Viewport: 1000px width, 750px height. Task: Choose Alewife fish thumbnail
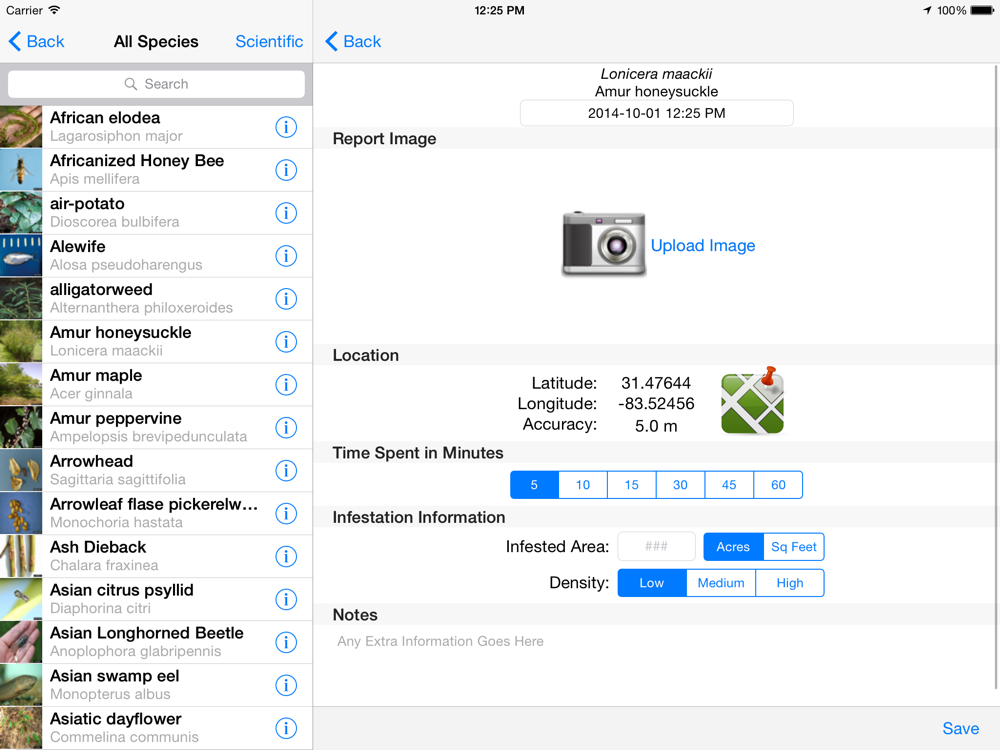tap(21, 256)
